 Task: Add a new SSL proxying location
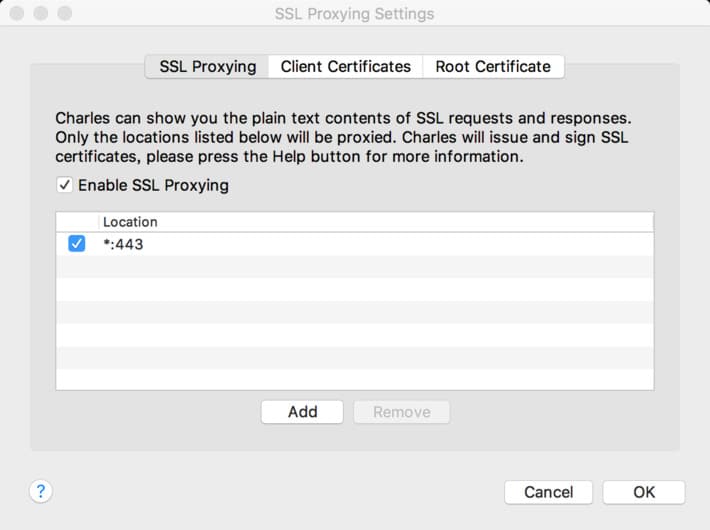point(302,412)
